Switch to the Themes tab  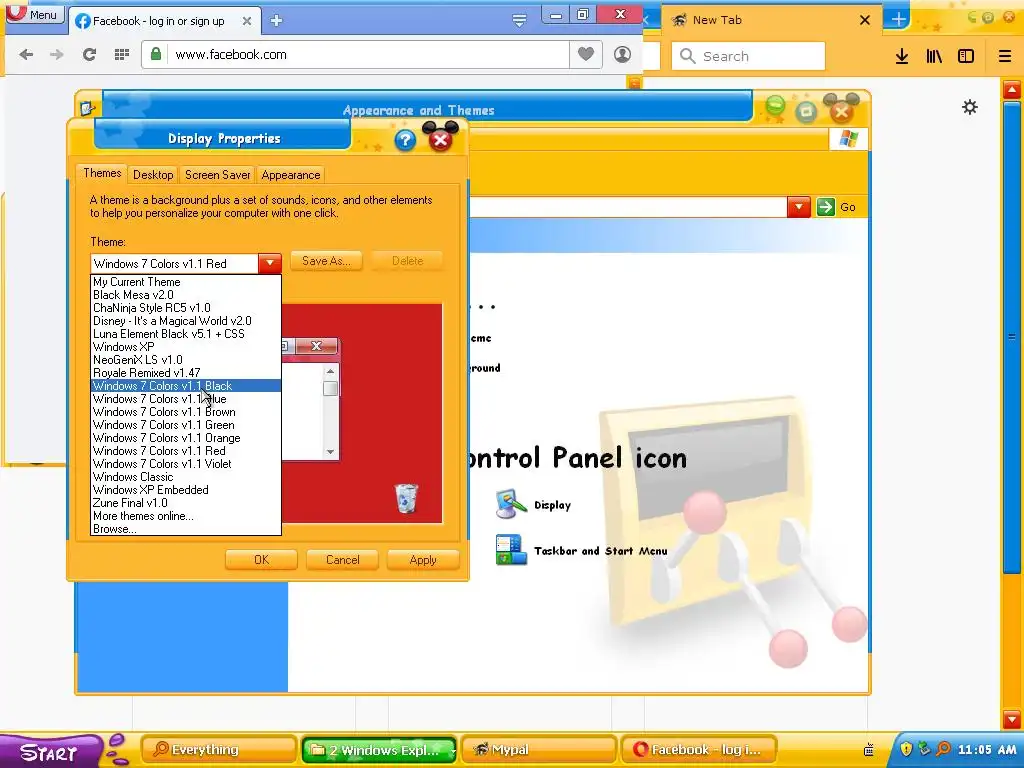click(102, 173)
